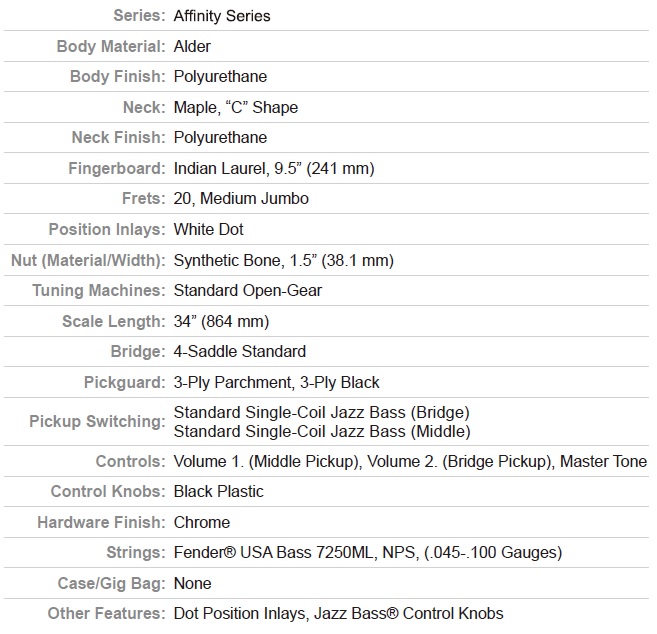Click the White Dot position inlays value
Viewport: 657px width, 634px height.
[x=208, y=230]
